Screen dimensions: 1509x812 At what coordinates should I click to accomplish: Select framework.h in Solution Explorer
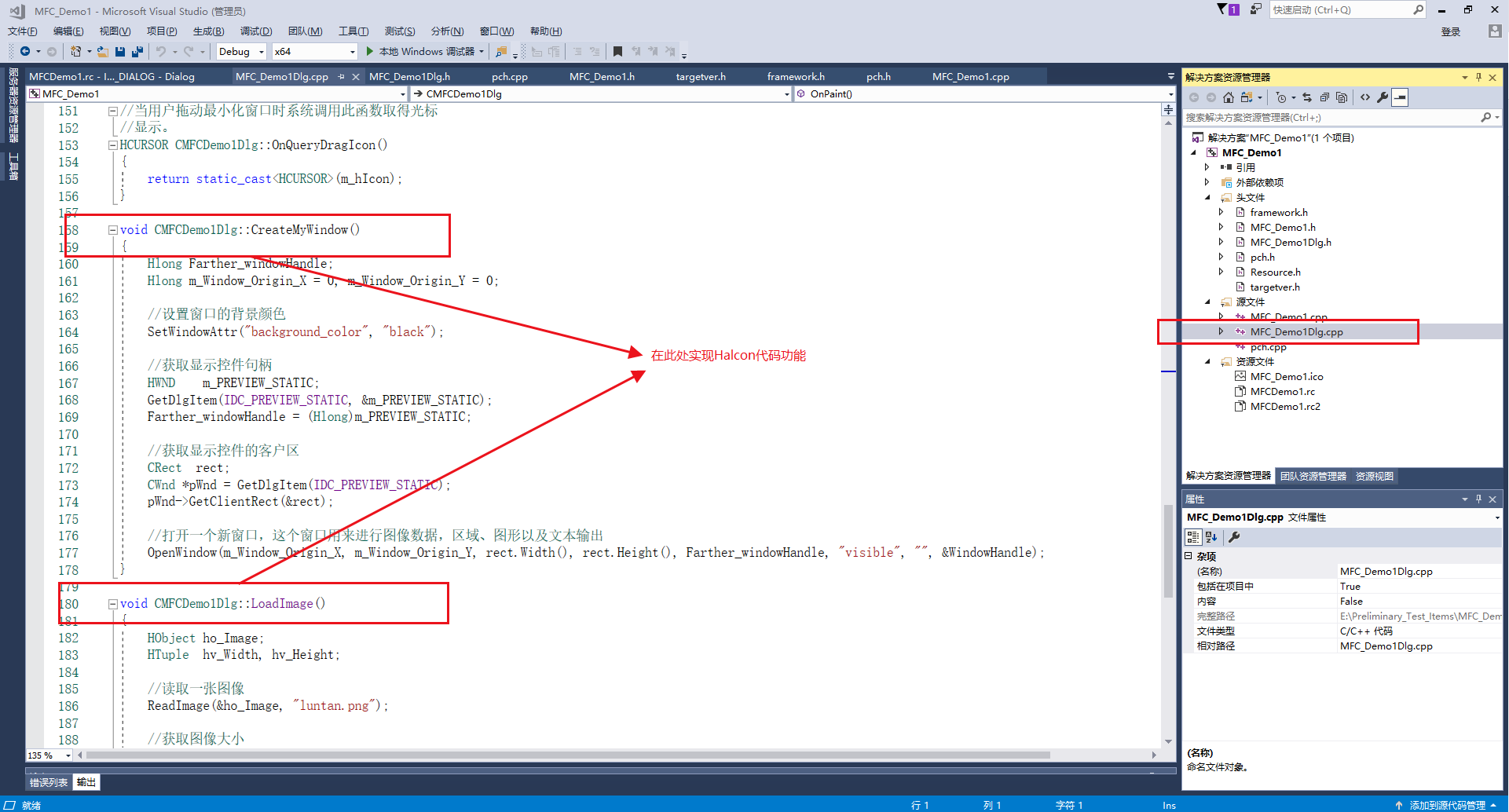(1279, 213)
